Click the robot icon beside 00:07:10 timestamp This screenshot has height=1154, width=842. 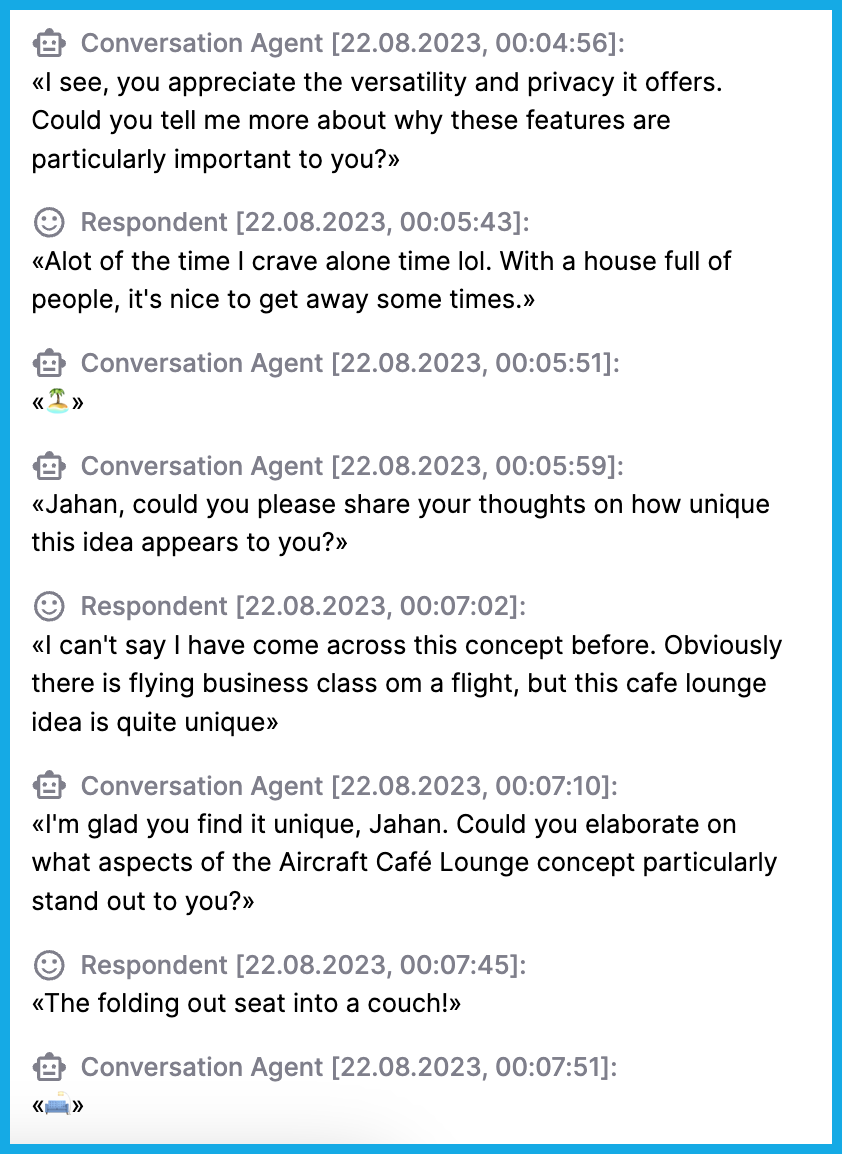tap(49, 786)
